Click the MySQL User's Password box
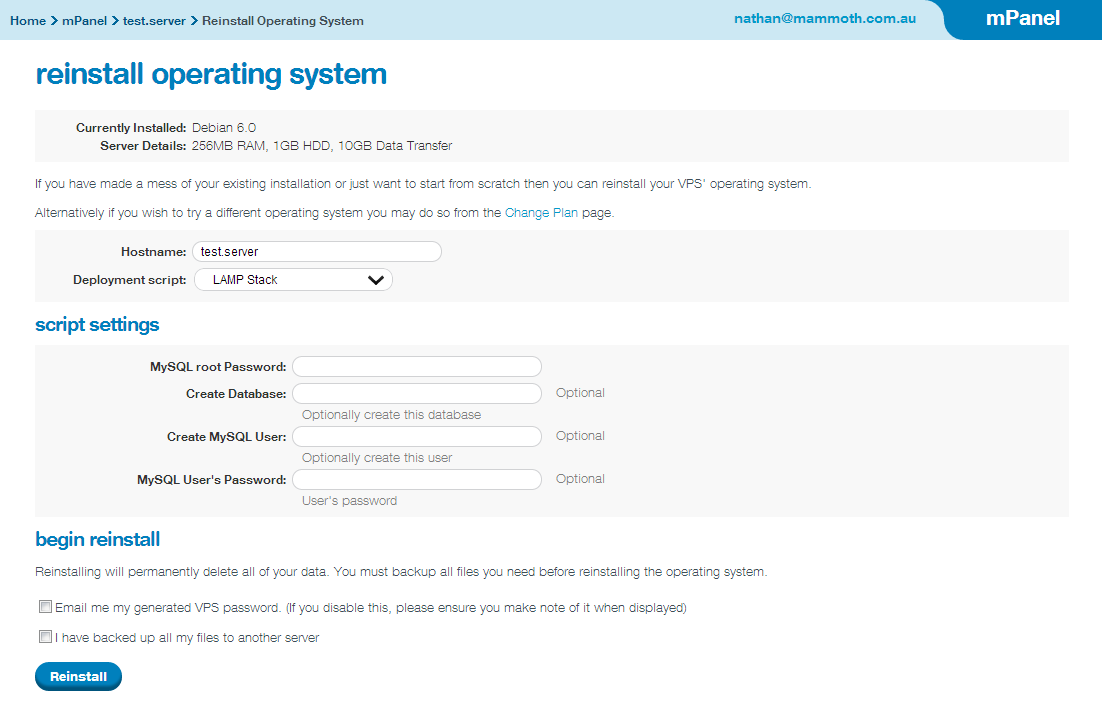The image size is (1102, 702). click(416, 479)
